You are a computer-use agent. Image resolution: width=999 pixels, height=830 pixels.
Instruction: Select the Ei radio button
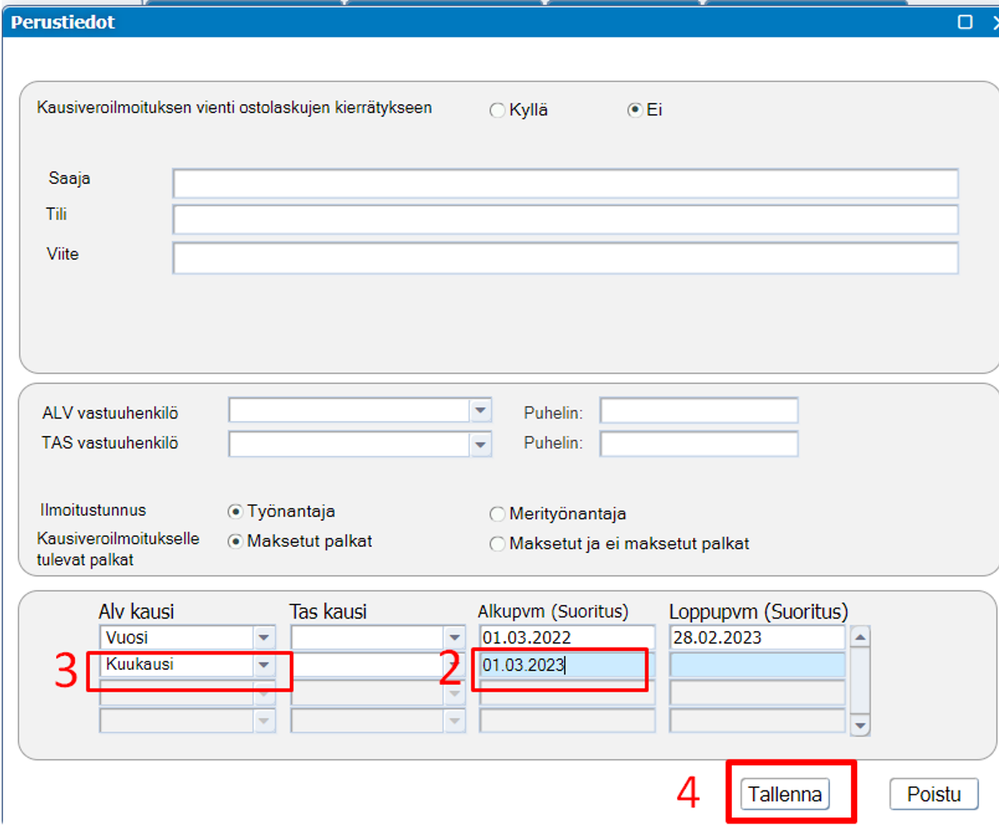coord(634,110)
